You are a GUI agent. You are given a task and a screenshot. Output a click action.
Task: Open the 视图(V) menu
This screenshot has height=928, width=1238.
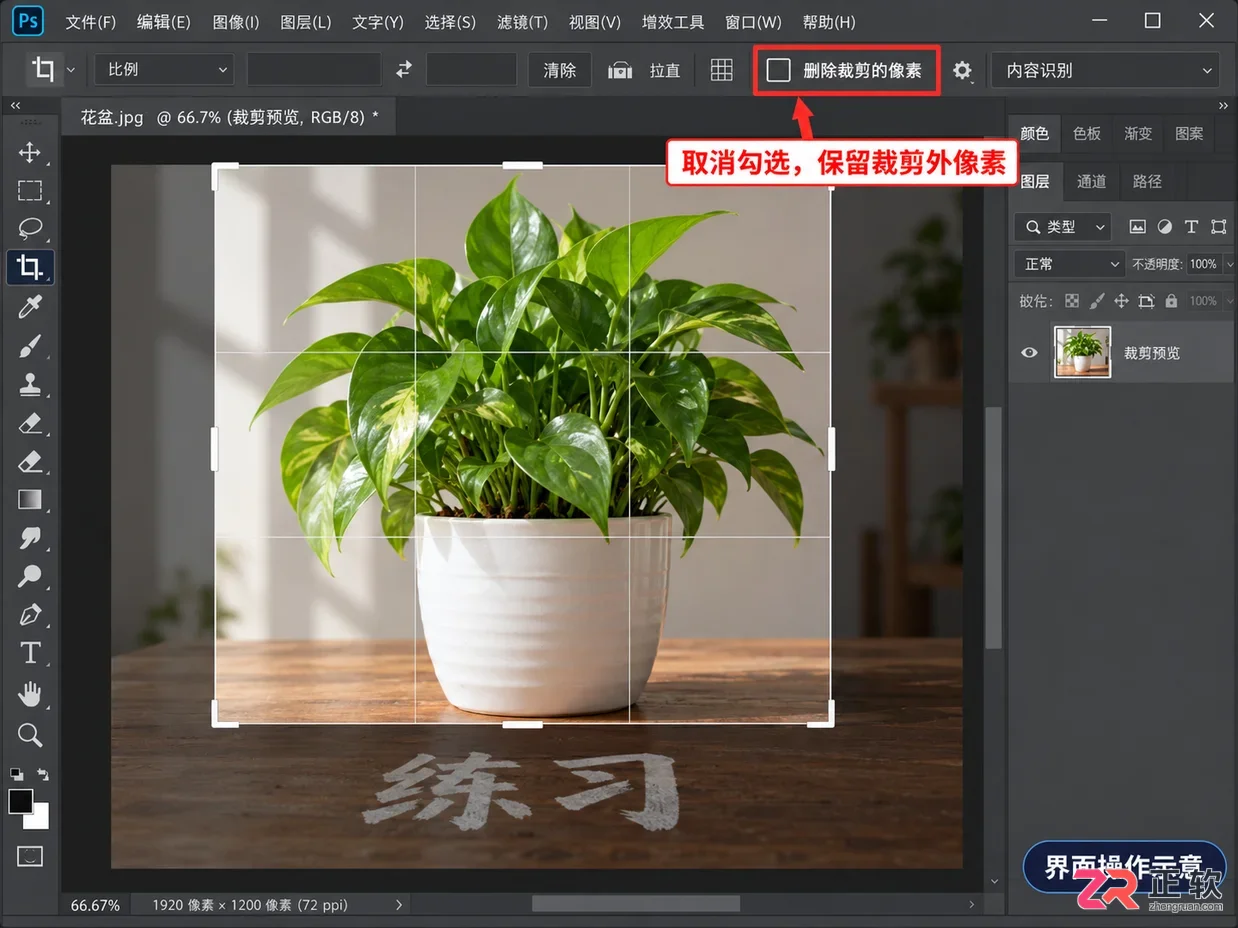click(594, 22)
